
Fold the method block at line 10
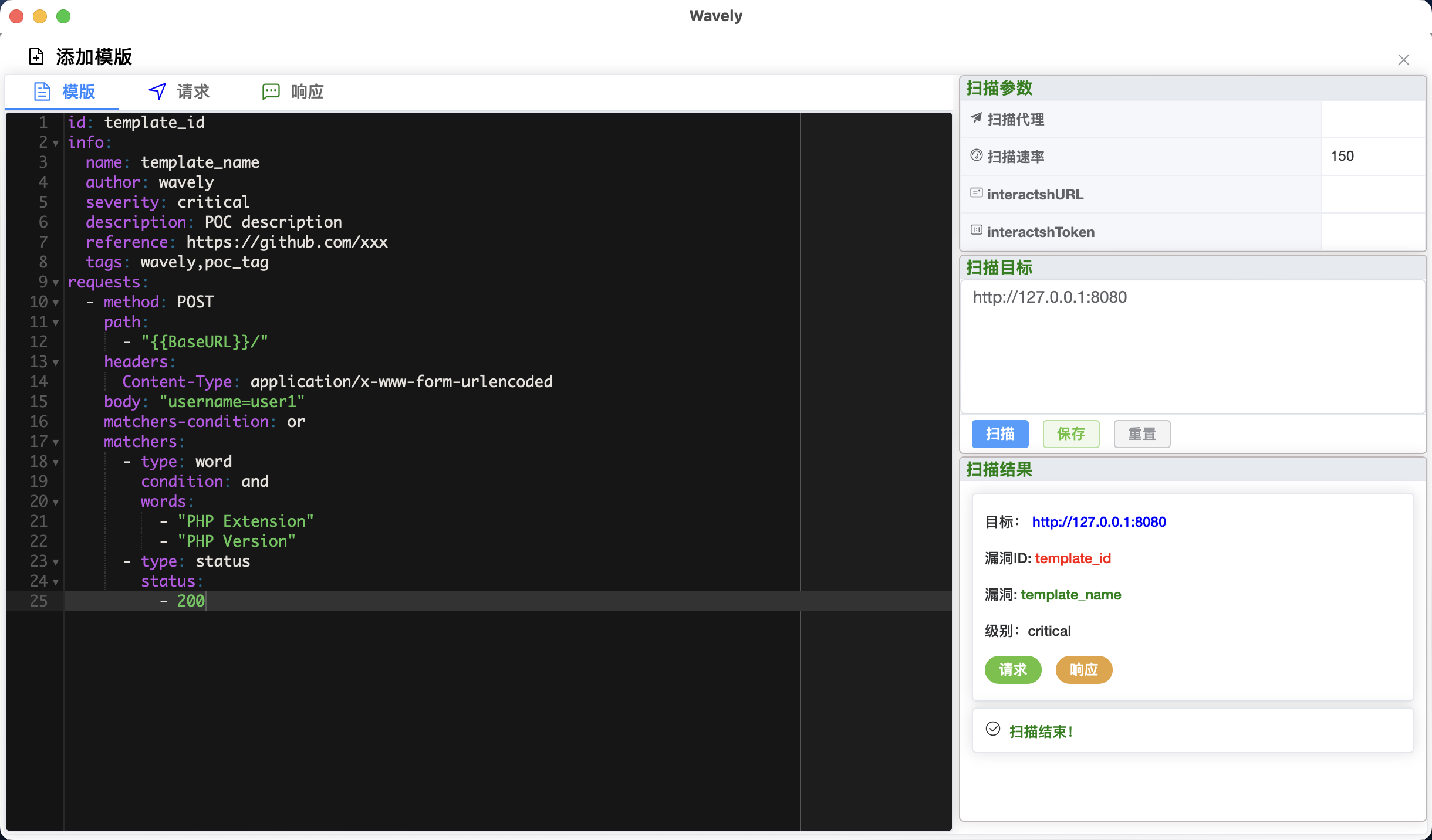tap(56, 303)
